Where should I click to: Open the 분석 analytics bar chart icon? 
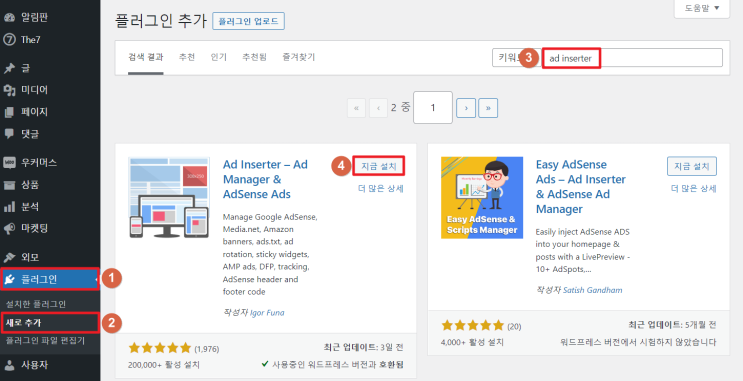(9, 207)
